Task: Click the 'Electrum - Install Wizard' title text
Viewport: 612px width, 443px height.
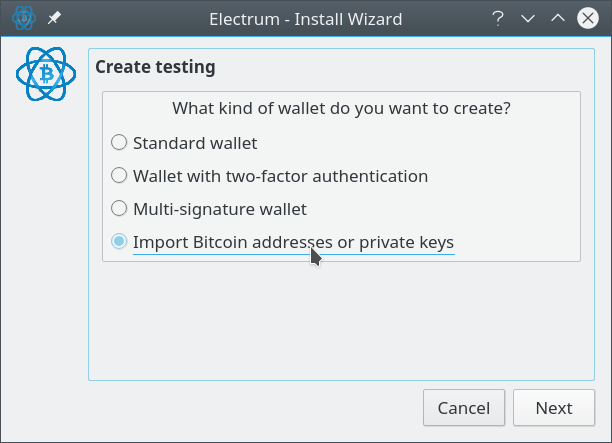Action: (306, 19)
